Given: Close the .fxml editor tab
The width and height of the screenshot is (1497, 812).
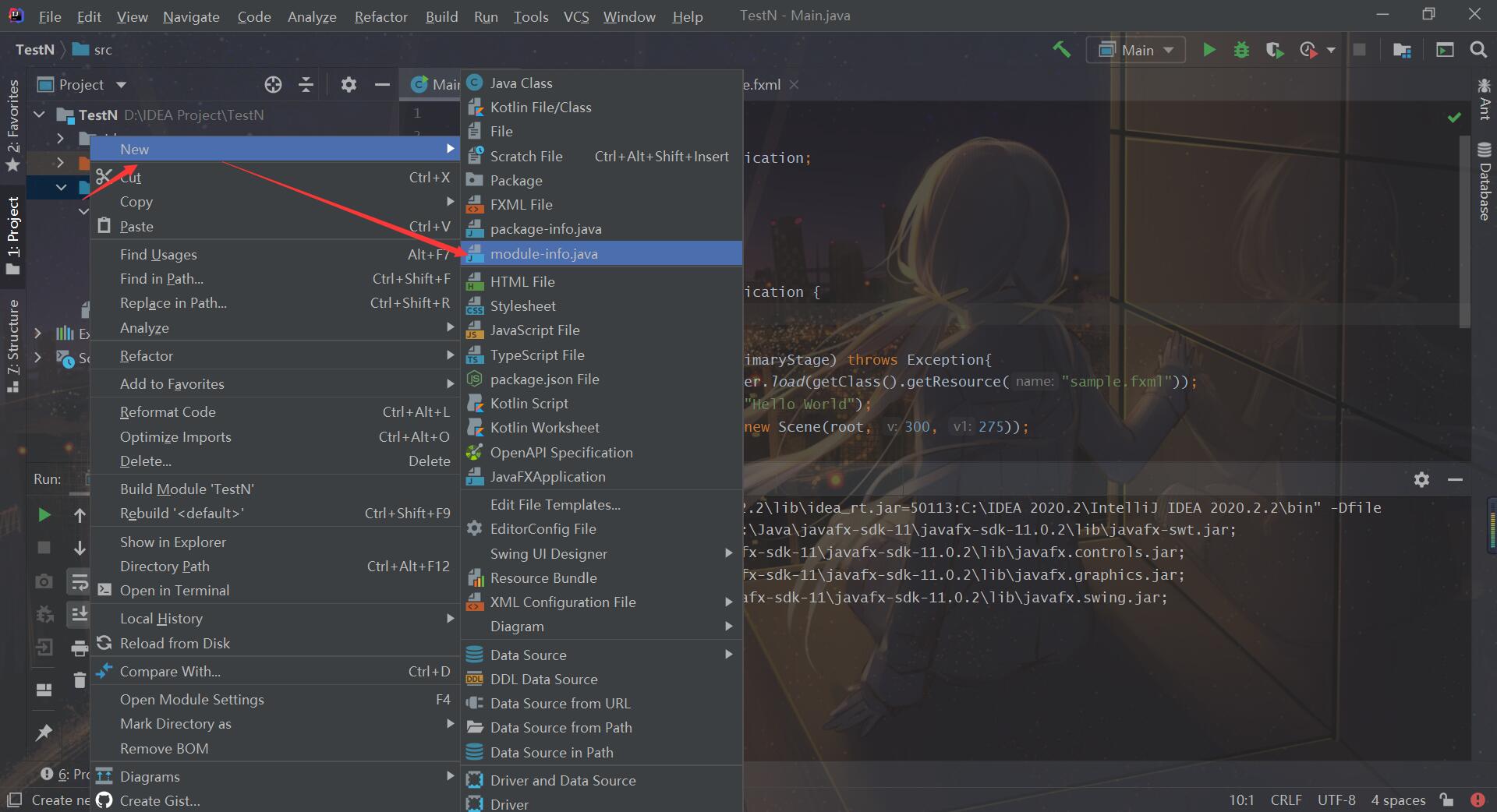Looking at the screenshot, I should [x=794, y=84].
